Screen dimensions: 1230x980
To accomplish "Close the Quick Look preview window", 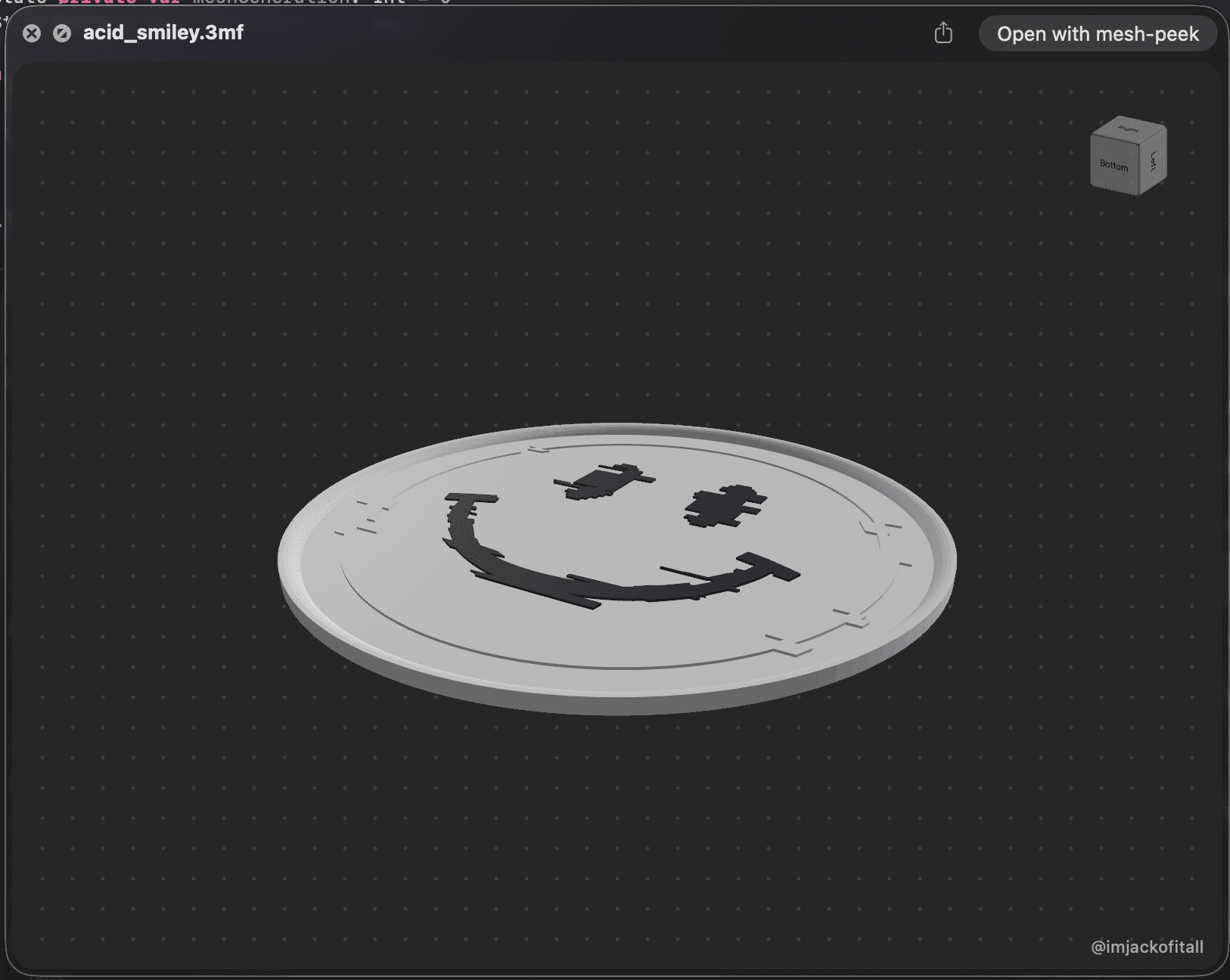I will (32, 33).
